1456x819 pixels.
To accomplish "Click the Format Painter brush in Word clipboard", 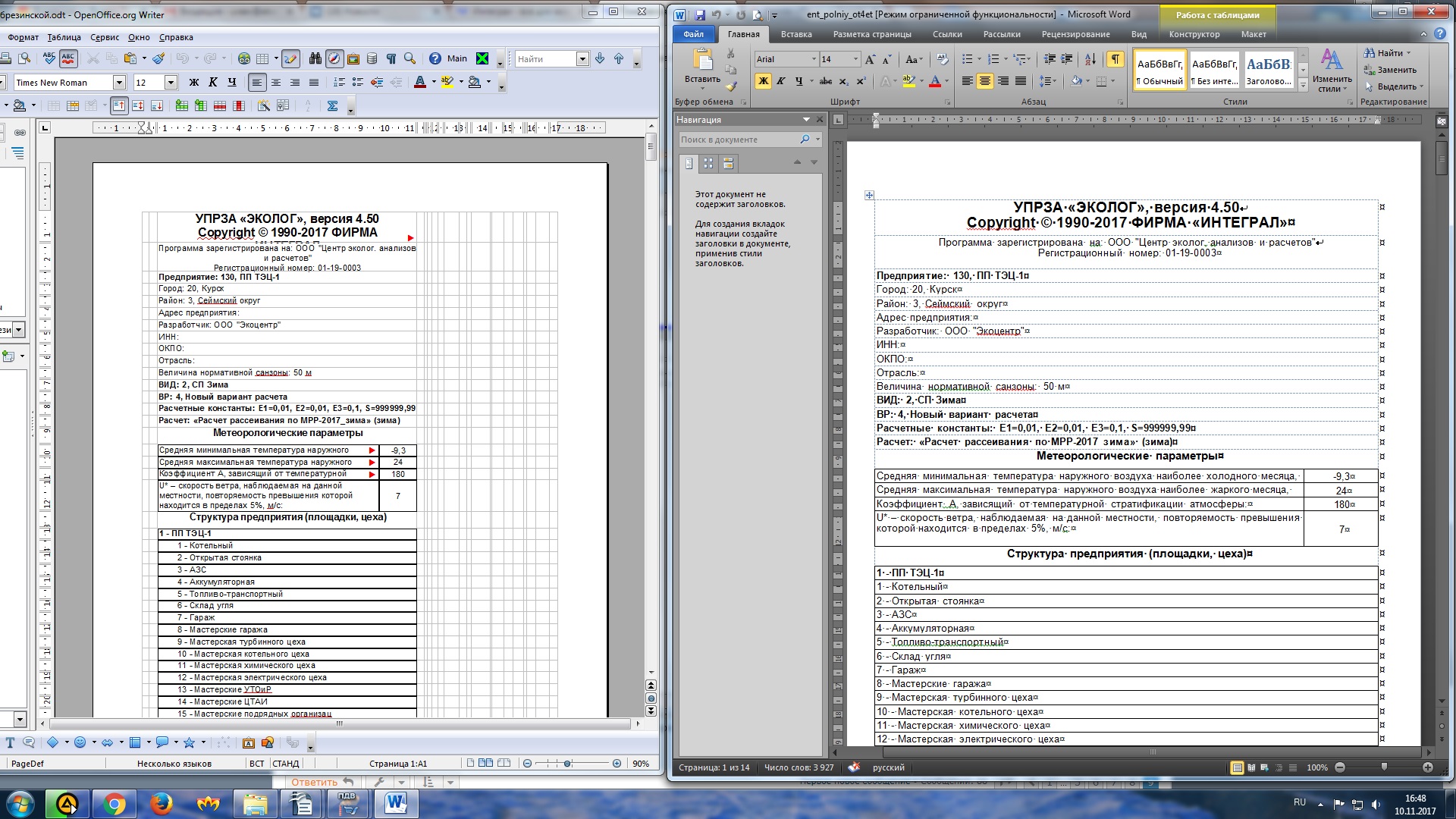I will coord(731,86).
